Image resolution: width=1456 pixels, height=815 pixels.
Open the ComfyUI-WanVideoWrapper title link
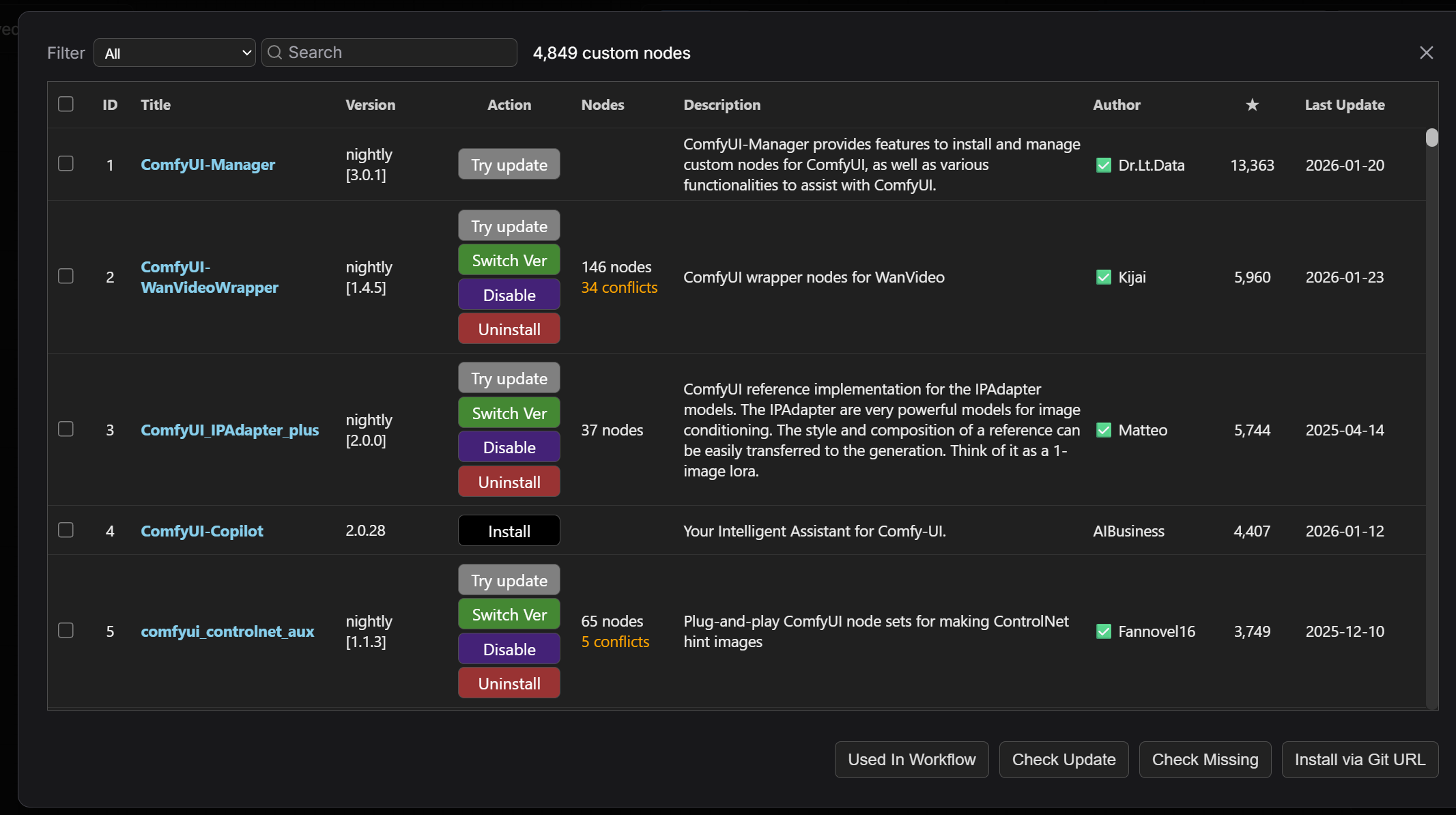coord(209,277)
